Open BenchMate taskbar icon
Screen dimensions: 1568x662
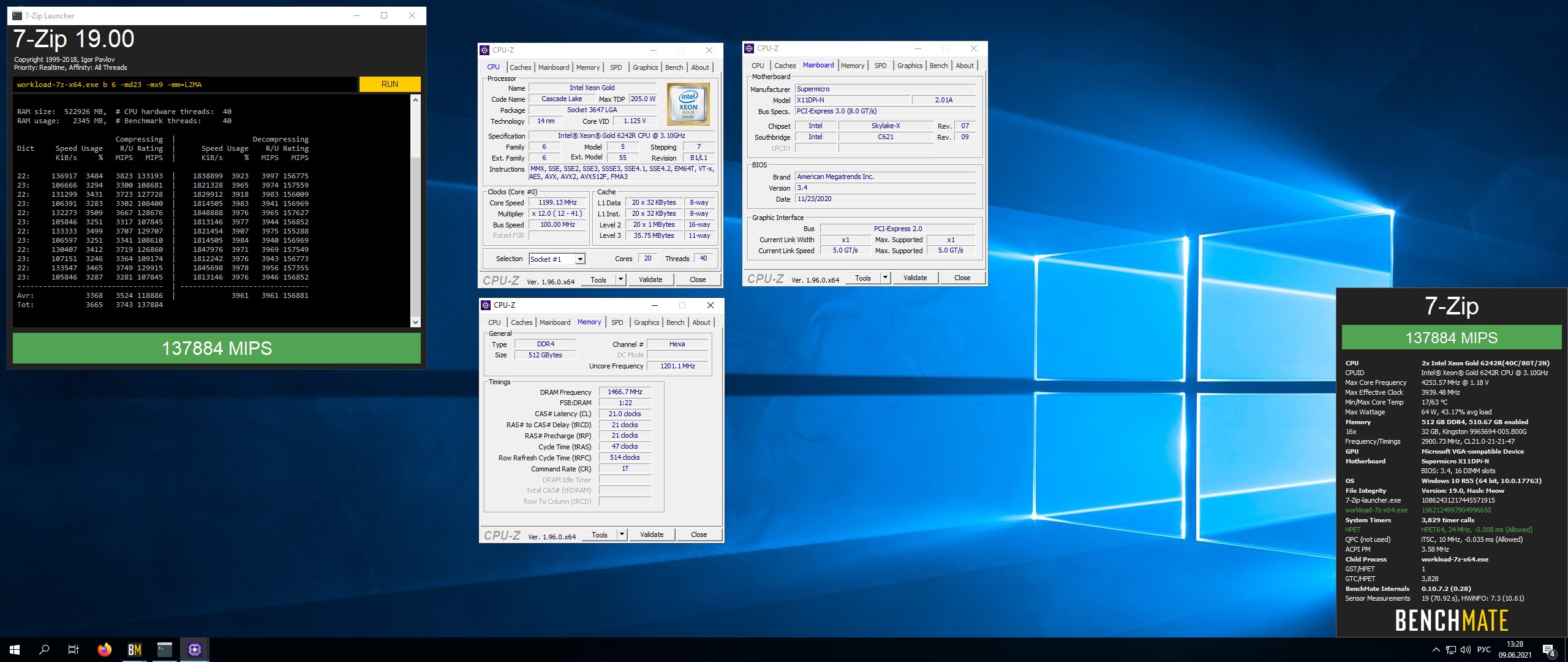[x=135, y=650]
